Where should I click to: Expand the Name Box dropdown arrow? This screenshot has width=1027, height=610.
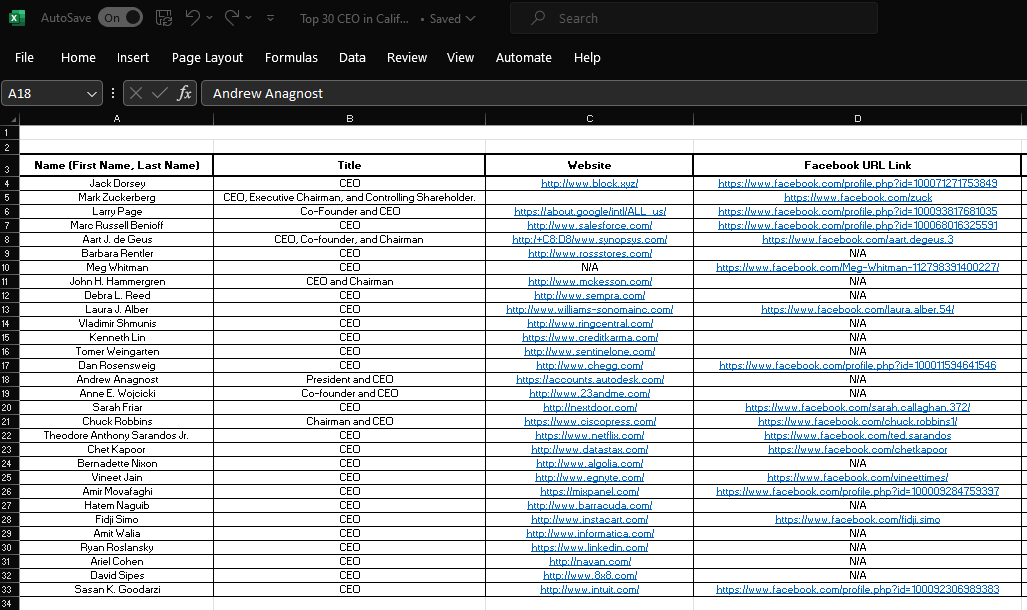point(92,94)
